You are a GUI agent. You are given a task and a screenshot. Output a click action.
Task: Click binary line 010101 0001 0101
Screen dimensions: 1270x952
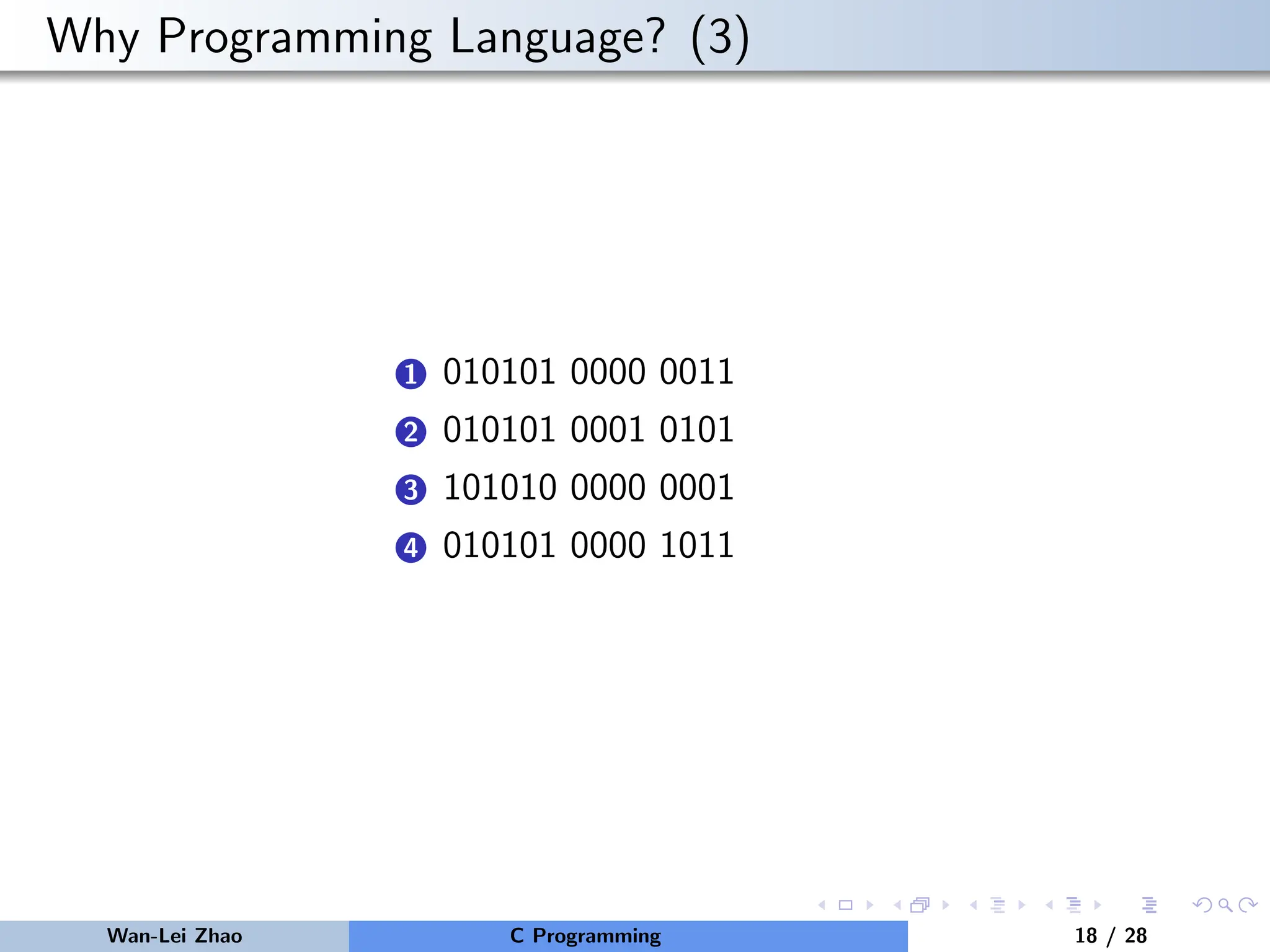588,430
